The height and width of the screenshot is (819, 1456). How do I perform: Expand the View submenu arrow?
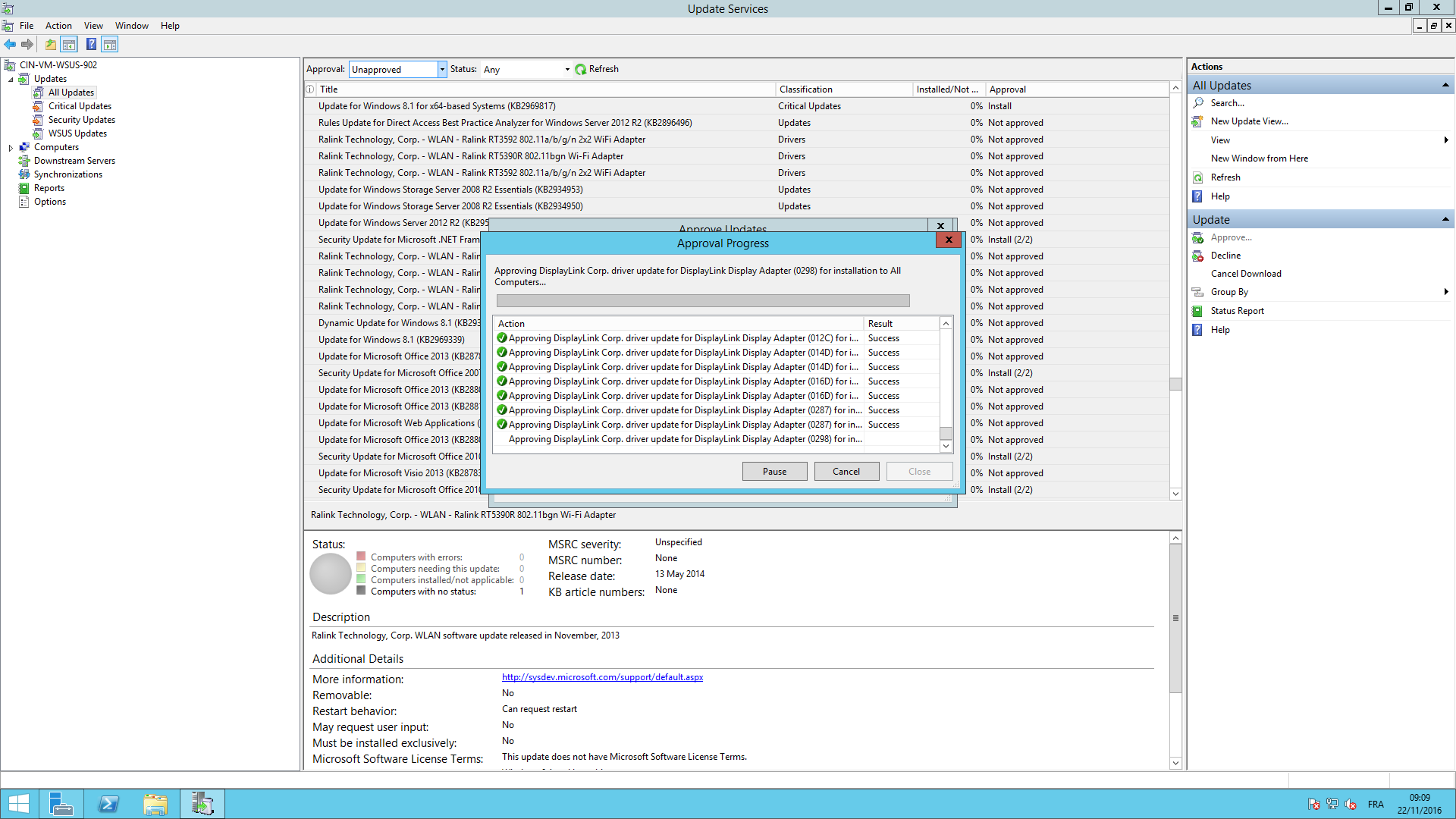tap(1446, 140)
